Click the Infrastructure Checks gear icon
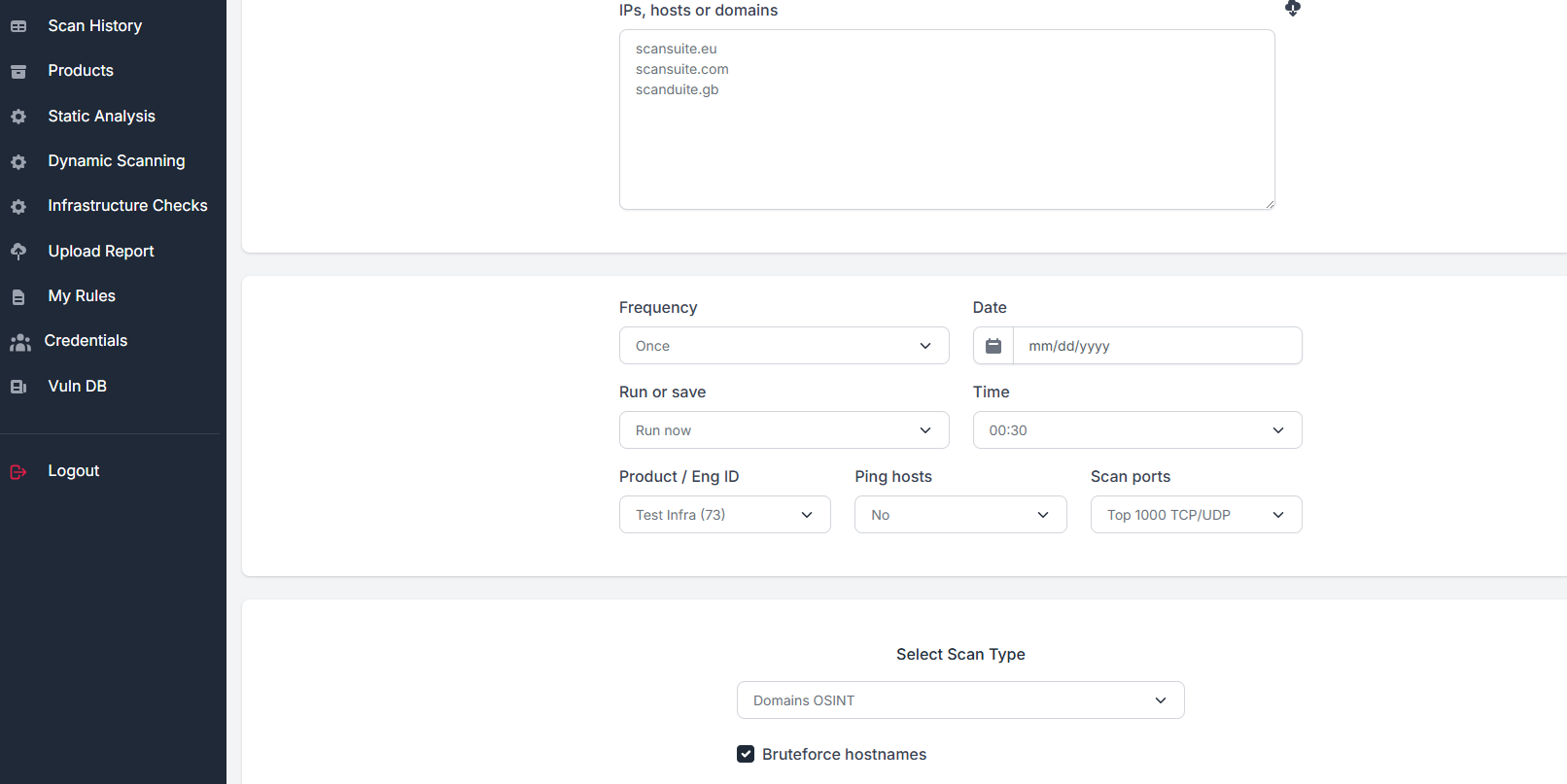This screenshot has height=784, width=1567. point(18,207)
